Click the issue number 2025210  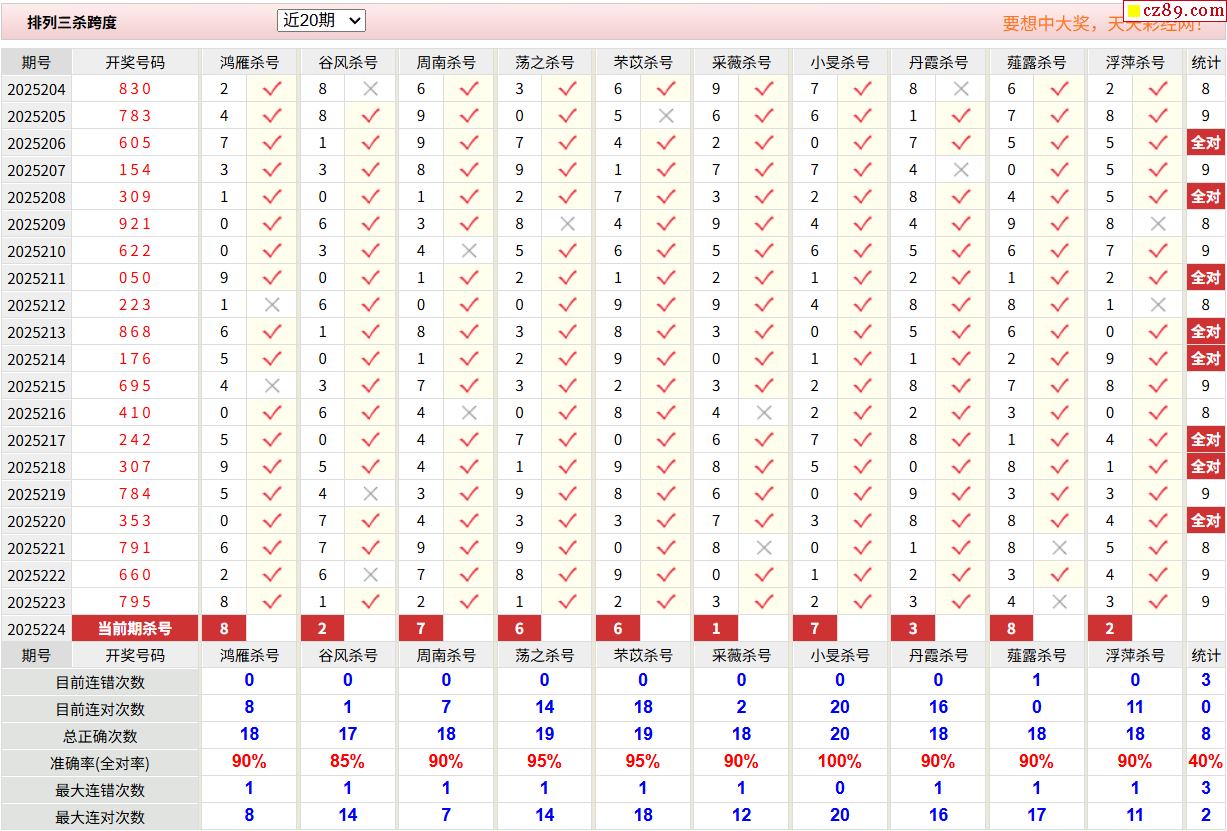click(x=36, y=251)
